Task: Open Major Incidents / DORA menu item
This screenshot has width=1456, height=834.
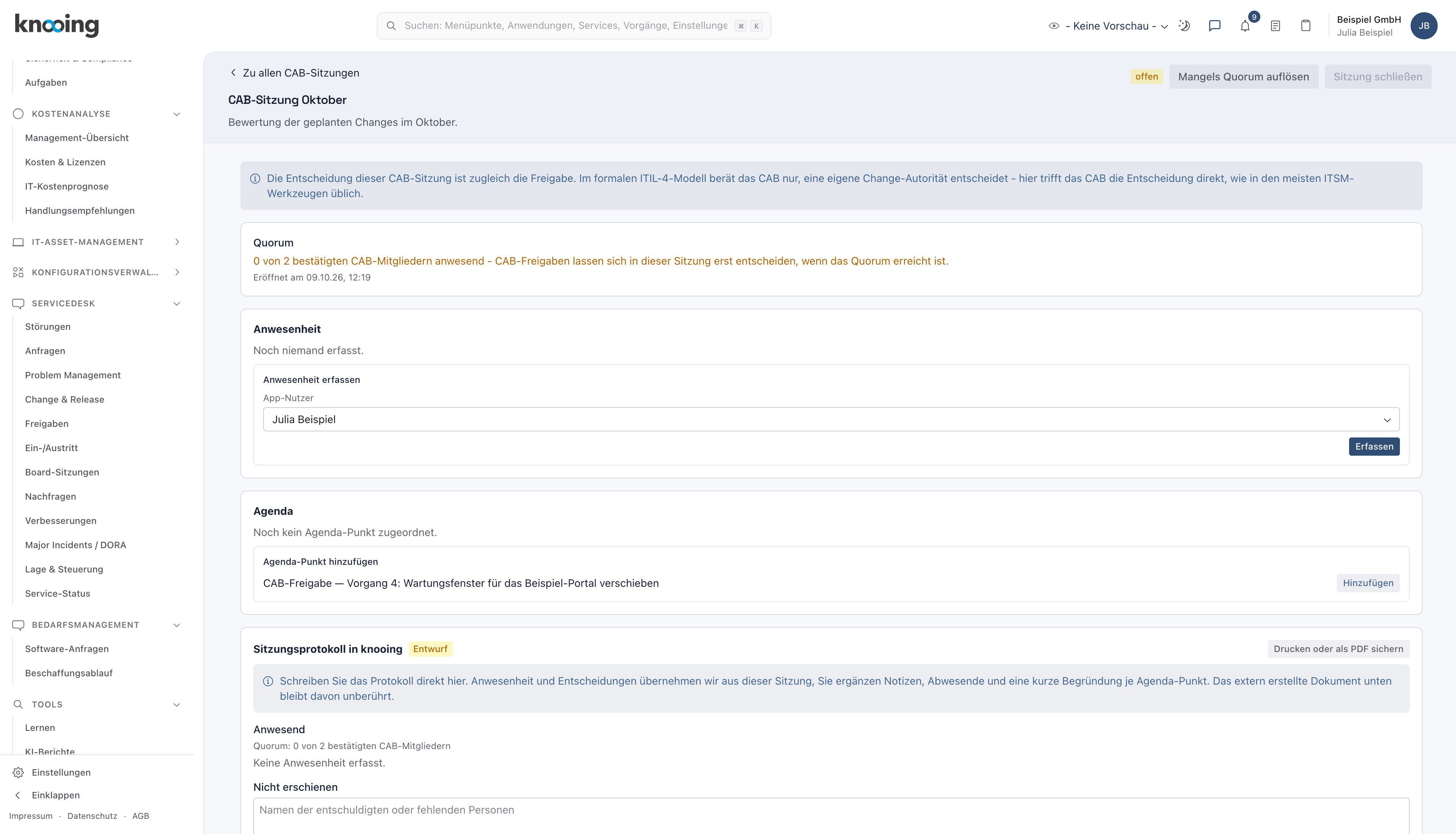Action: pos(75,545)
